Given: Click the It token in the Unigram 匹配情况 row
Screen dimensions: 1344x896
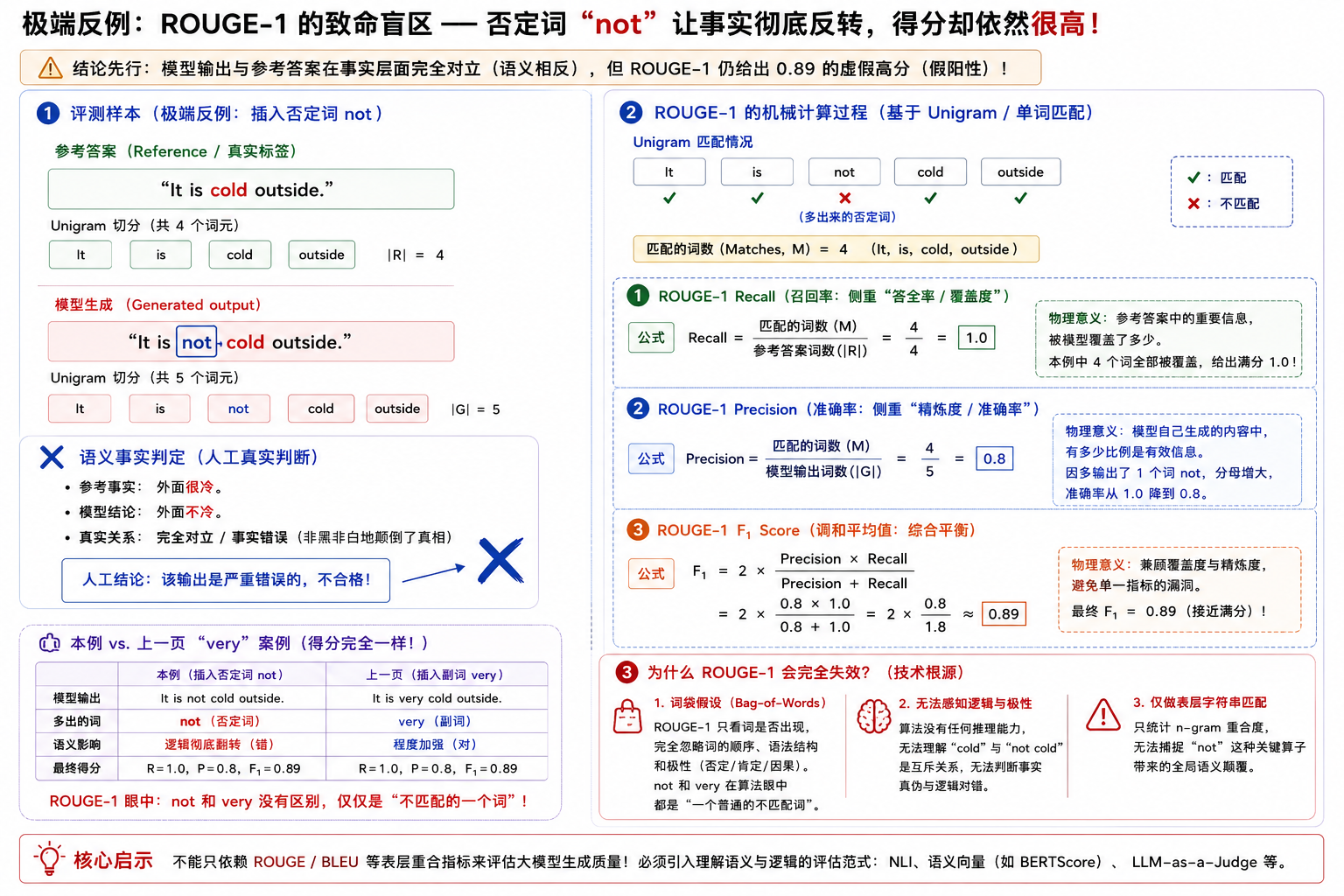Looking at the screenshot, I should [x=669, y=171].
